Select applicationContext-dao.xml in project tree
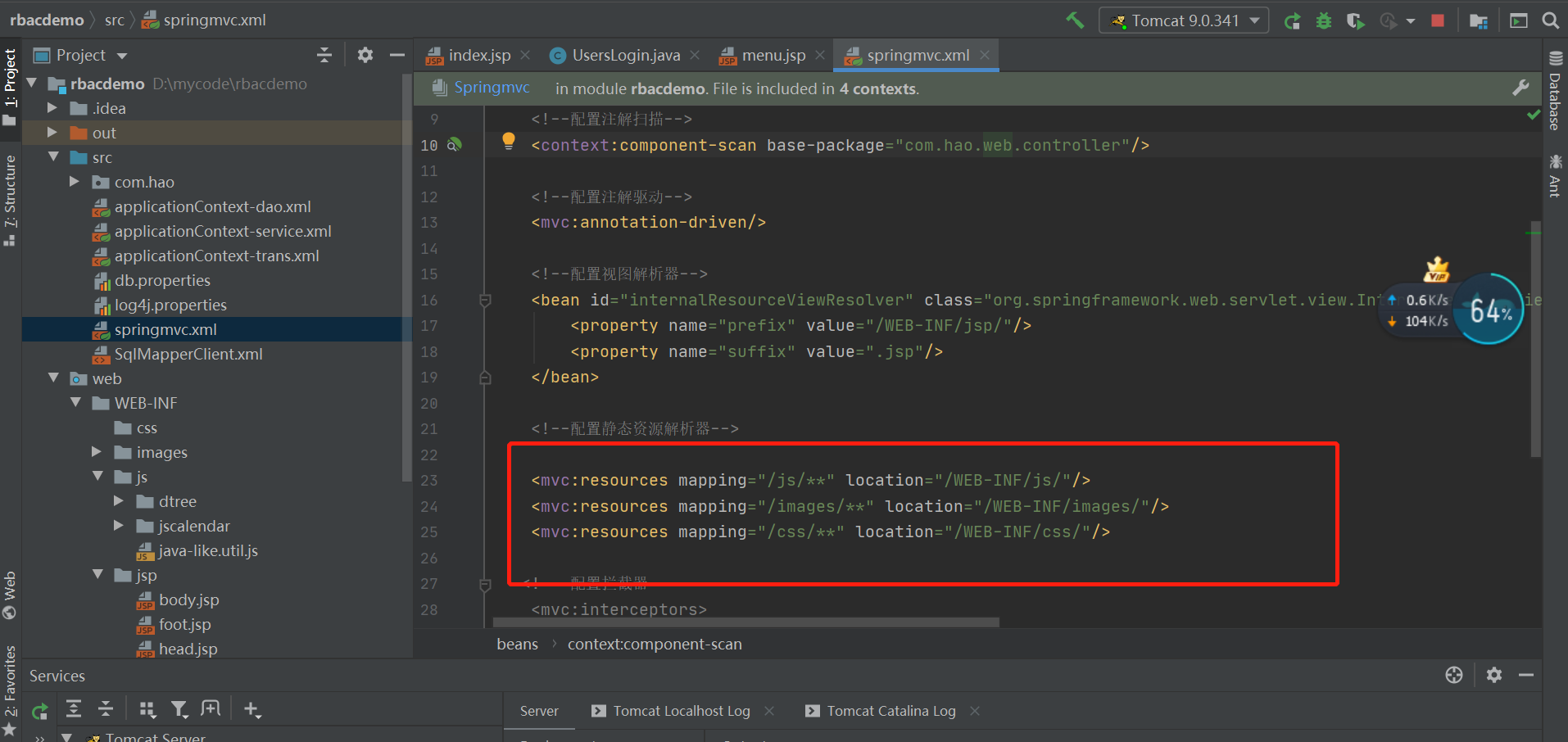This screenshot has width=1568, height=742. click(x=213, y=206)
